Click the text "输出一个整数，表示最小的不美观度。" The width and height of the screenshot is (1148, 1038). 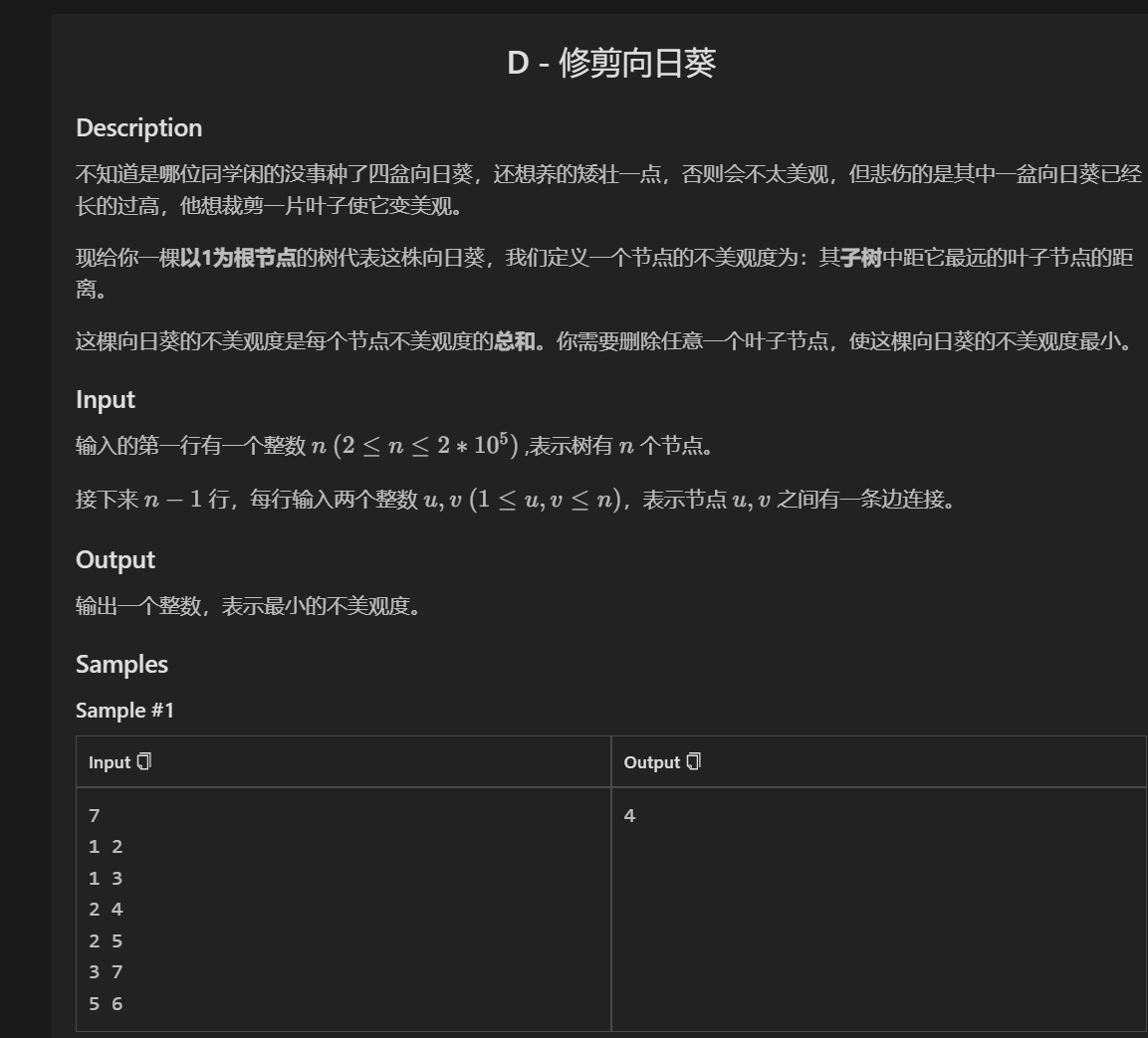point(248,605)
